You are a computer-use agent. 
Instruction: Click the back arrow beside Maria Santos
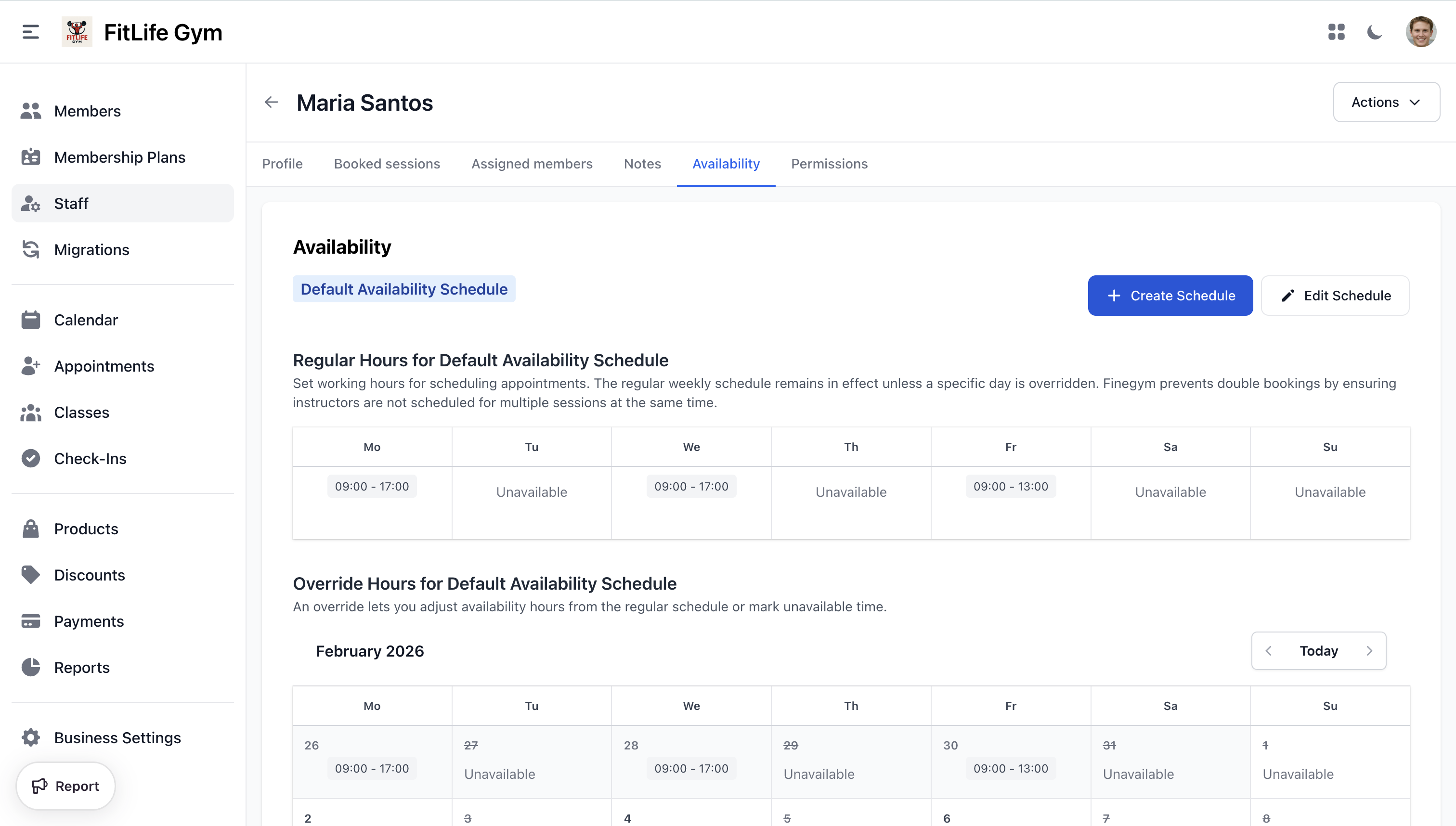271,102
